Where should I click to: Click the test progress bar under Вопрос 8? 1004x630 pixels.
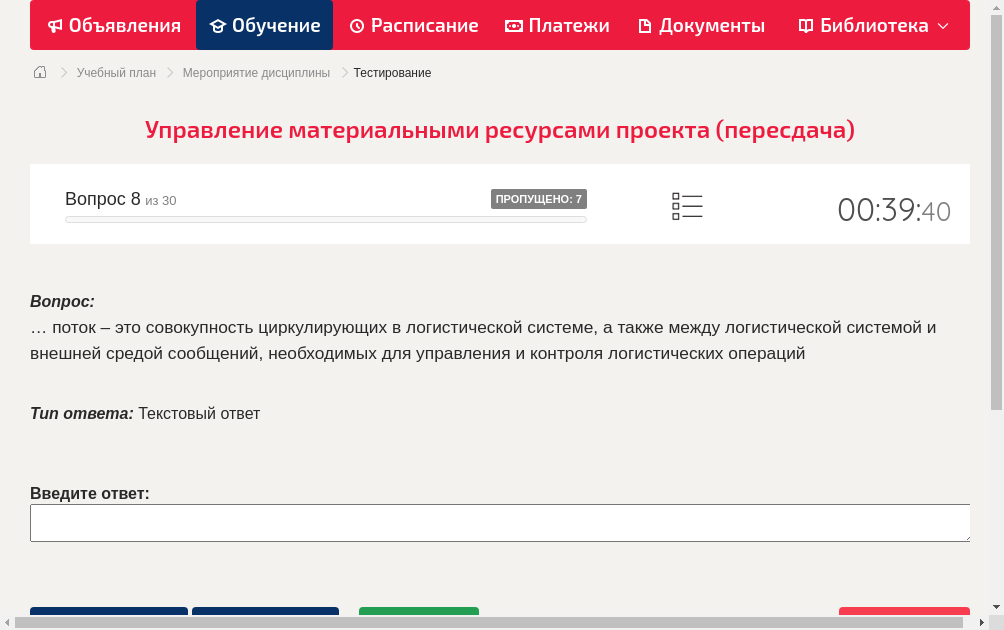click(325, 219)
